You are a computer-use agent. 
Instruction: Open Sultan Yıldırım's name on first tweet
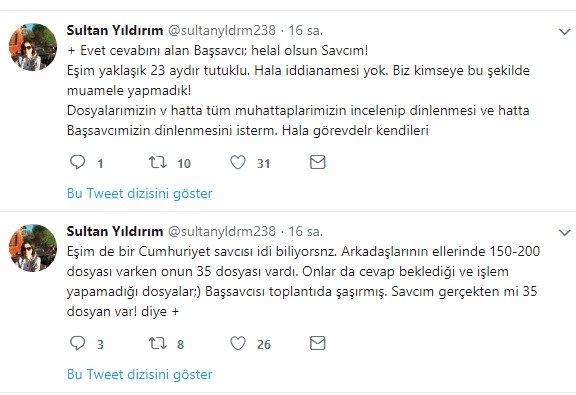pos(115,30)
